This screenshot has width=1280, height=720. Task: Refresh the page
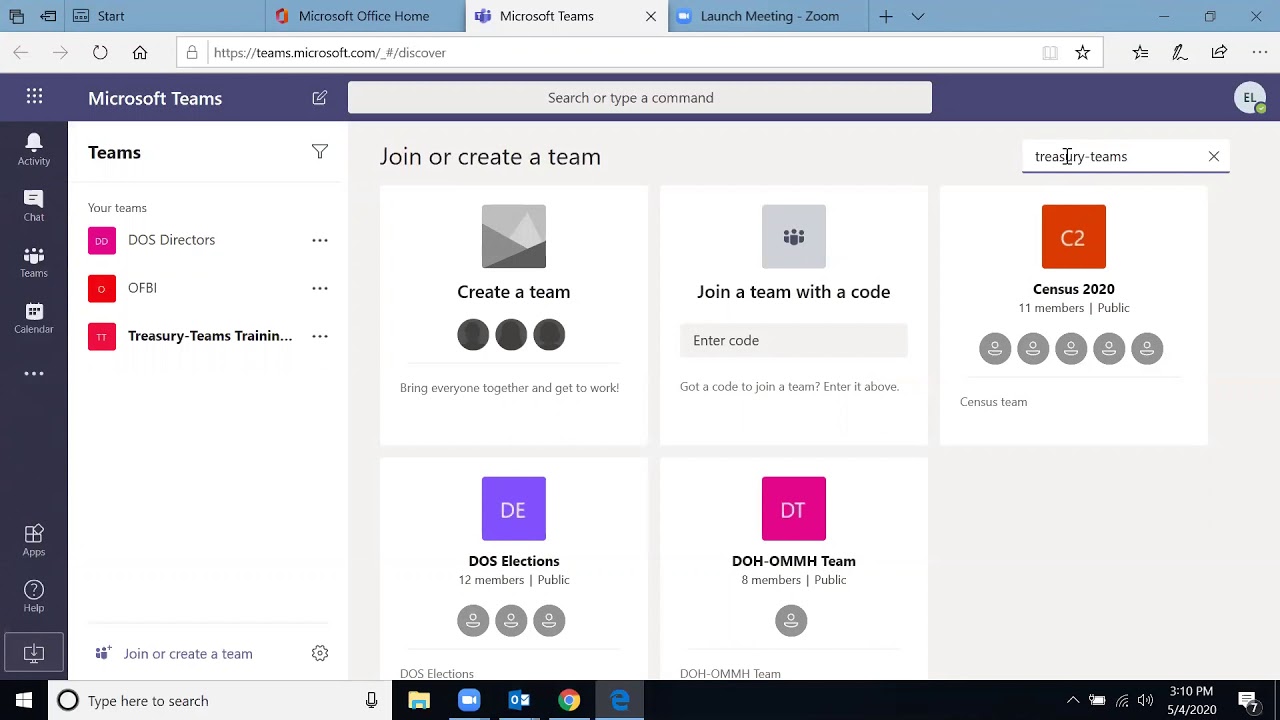coord(100,53)
